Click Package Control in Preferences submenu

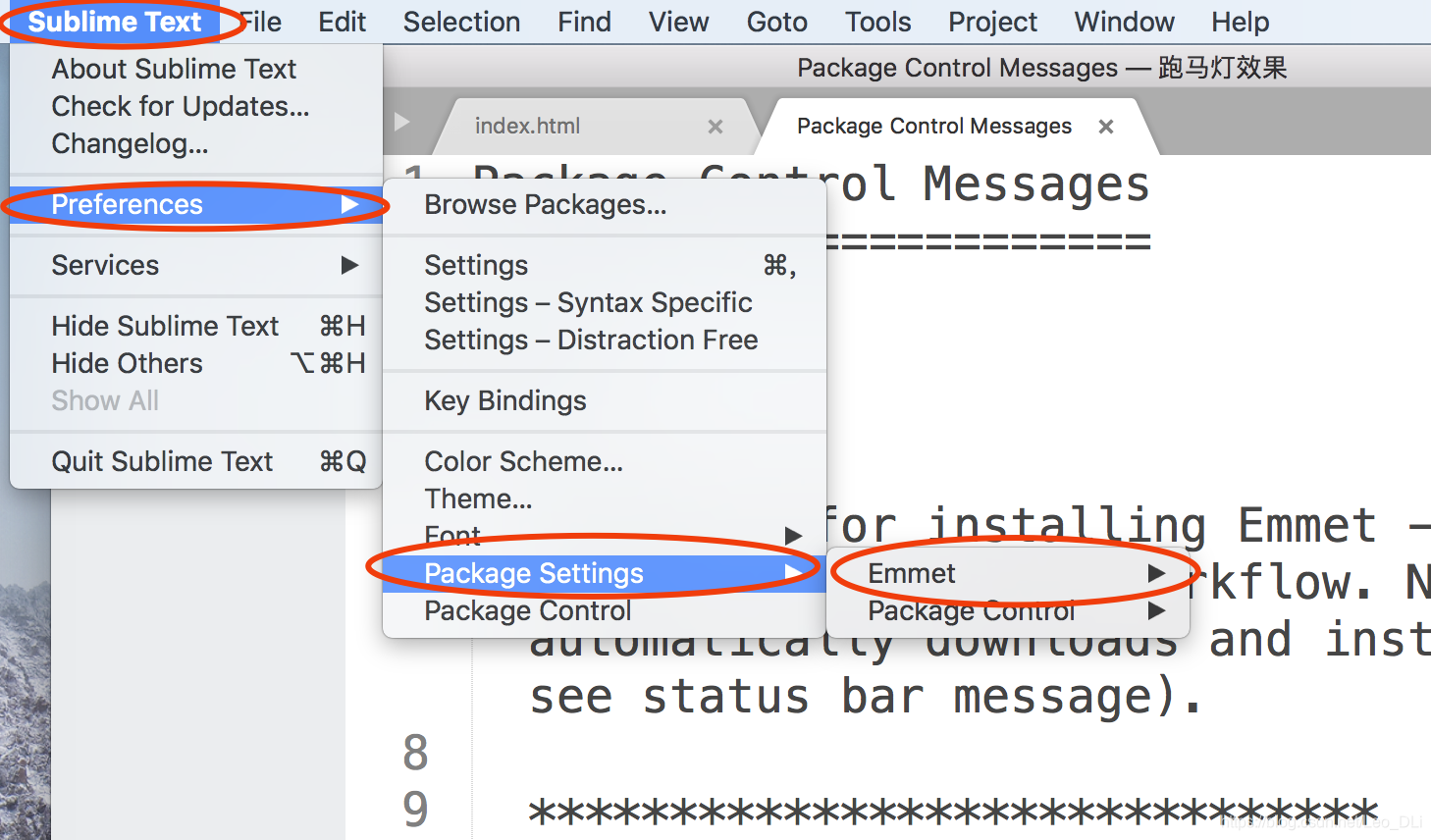click(x=605, y=610)
